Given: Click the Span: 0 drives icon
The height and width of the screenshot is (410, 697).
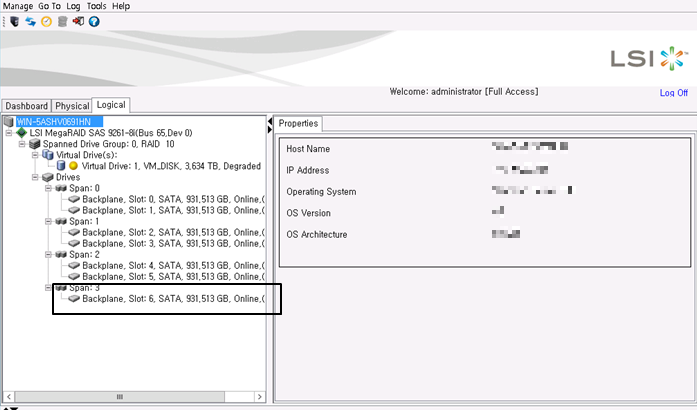Looking at the screenshot, I should pyautogui.click(x=61, y=188).
